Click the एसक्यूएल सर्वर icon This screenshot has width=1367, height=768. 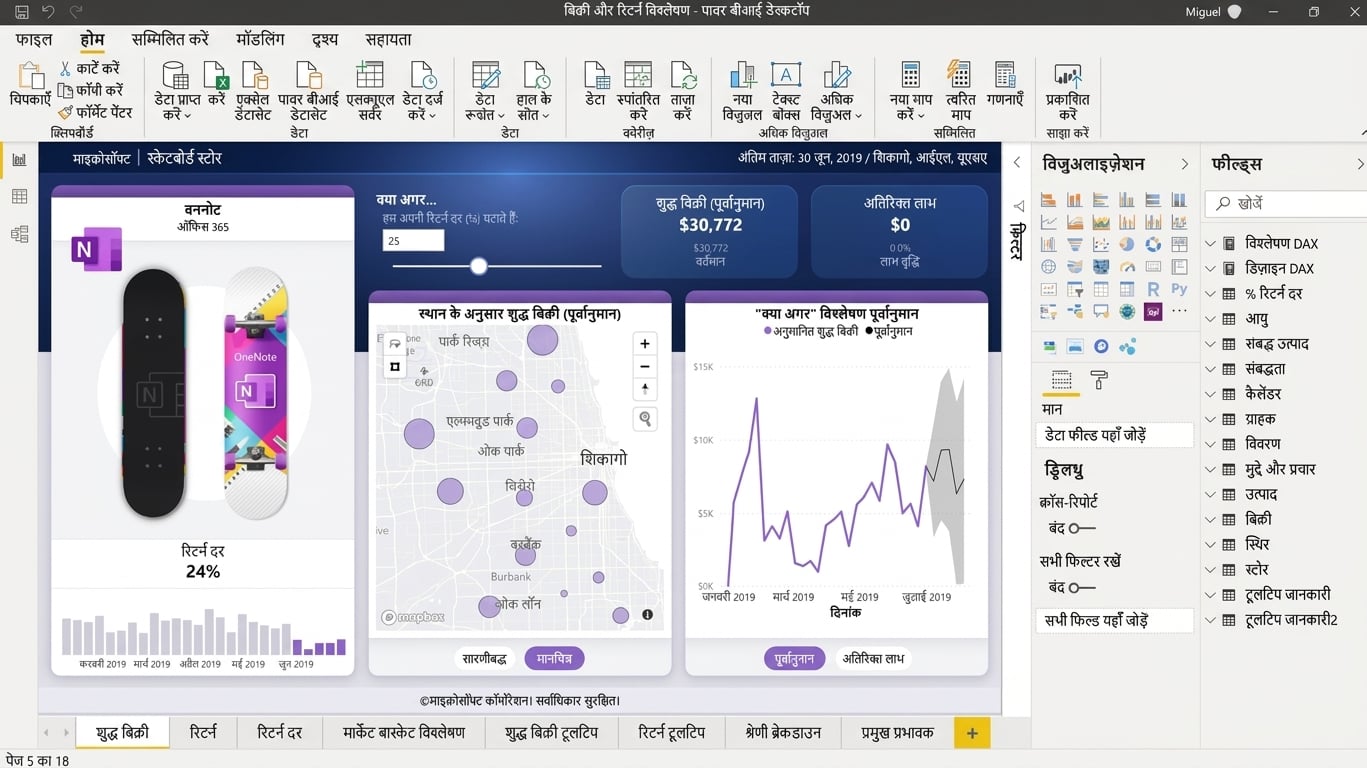click(x=370, y=76)
